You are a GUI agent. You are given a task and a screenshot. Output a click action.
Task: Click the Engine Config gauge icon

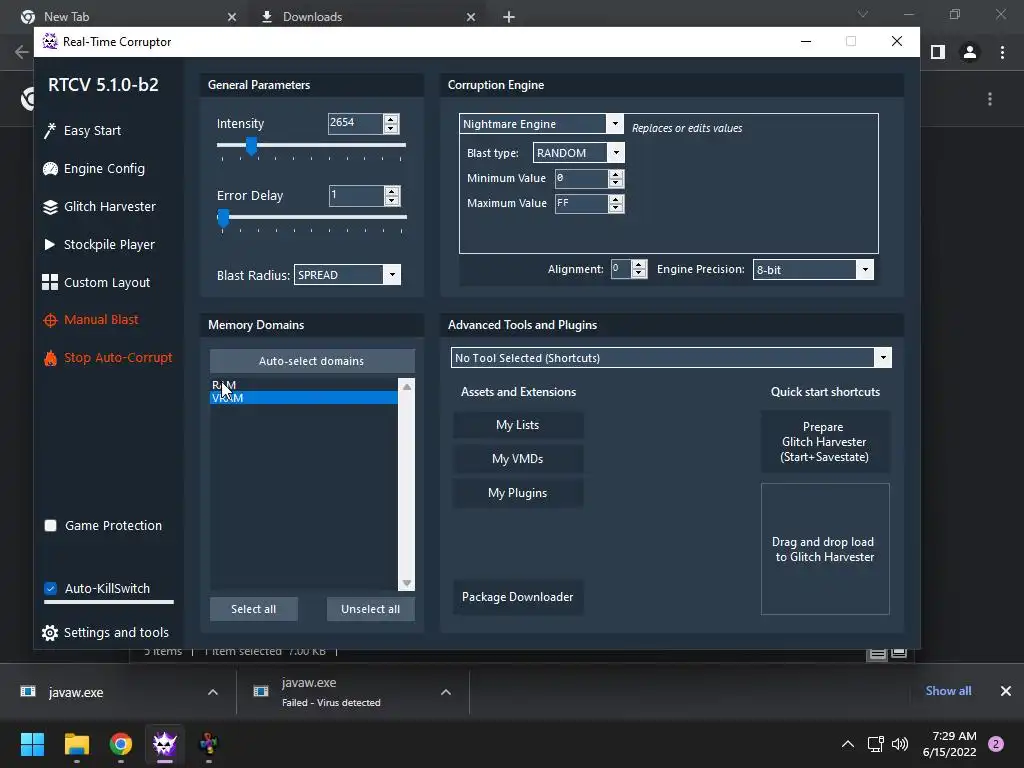pyautogui.click(x=50, y=168)
